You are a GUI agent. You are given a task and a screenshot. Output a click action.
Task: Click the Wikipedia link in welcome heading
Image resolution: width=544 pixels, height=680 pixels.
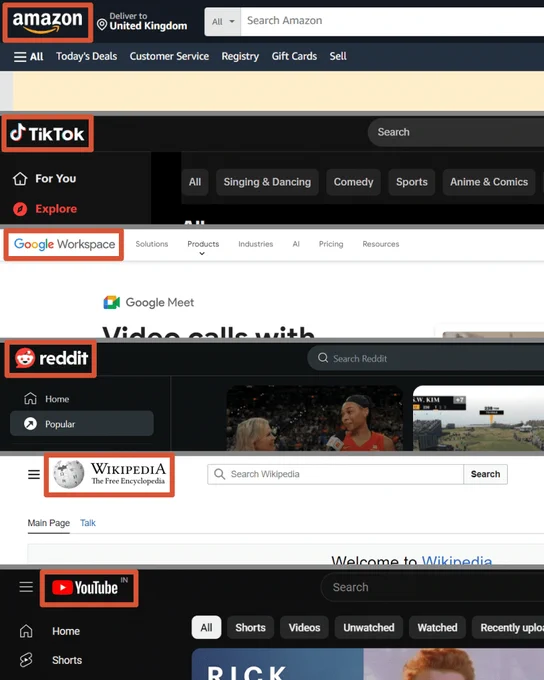point(457,562)
